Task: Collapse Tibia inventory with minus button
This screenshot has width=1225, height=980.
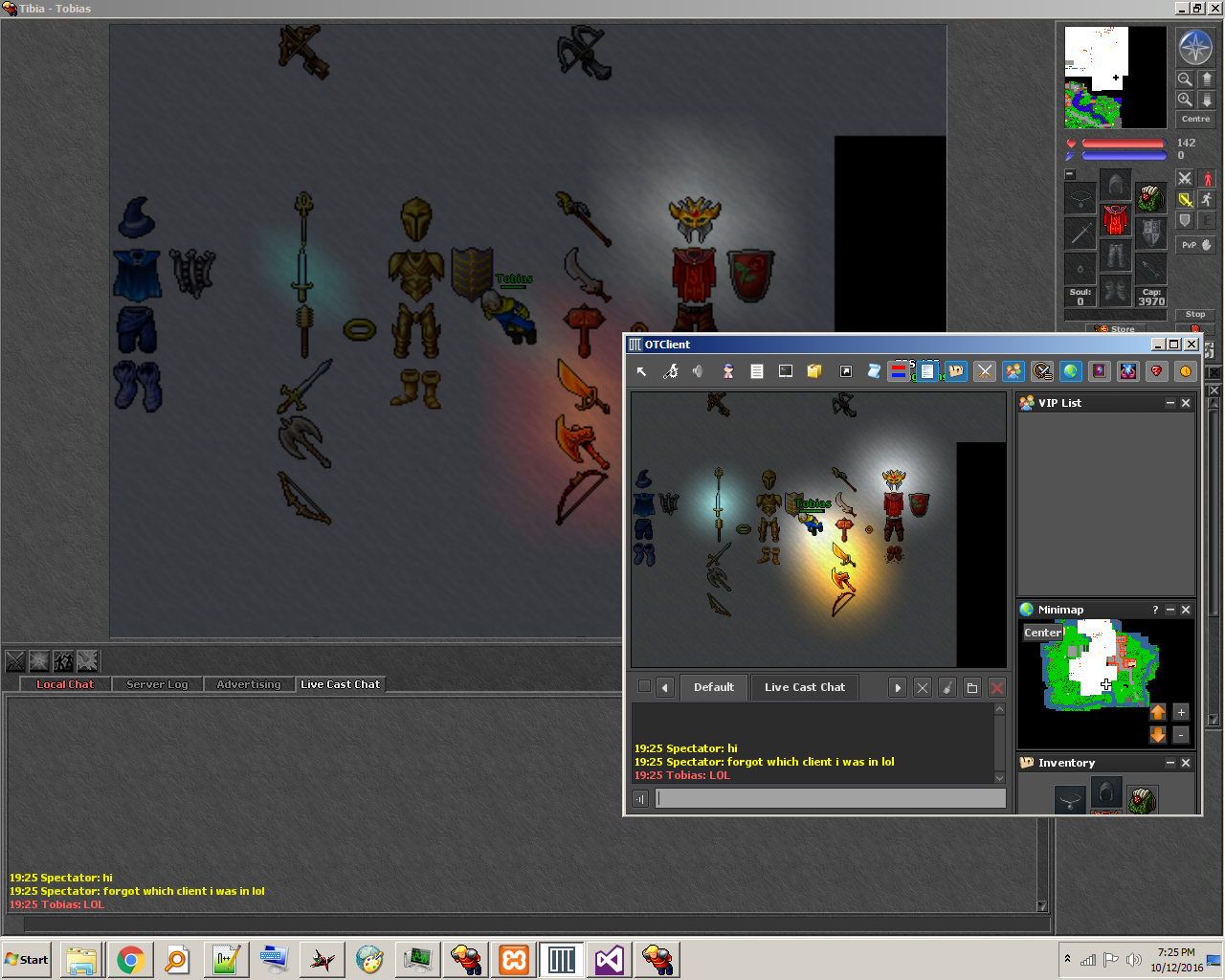Action: (1070, 174)
